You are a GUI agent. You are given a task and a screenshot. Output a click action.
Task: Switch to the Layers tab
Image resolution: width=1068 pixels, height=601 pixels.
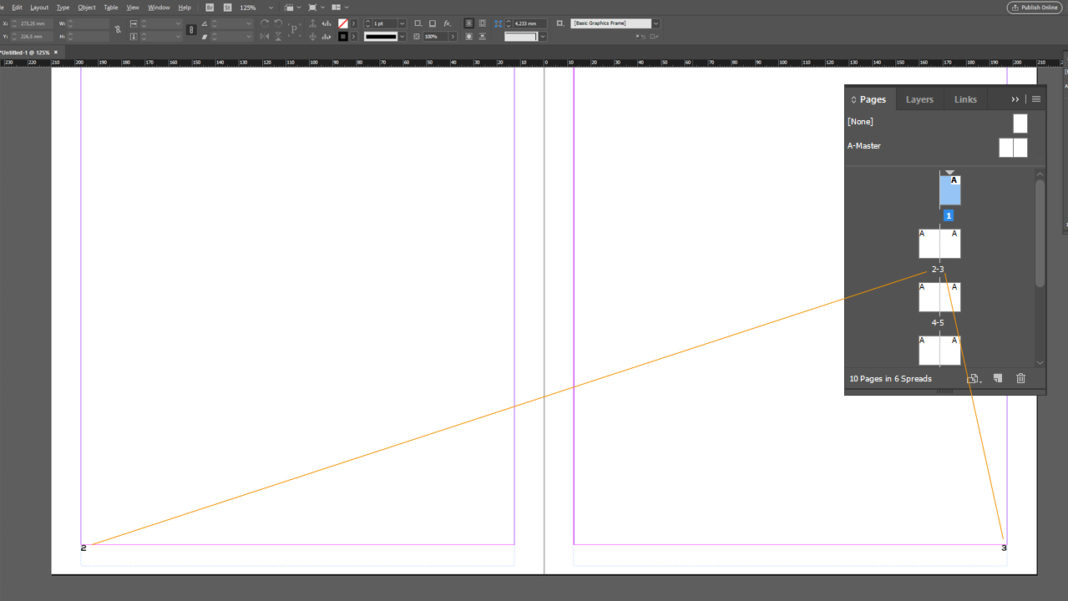[918, 98]
